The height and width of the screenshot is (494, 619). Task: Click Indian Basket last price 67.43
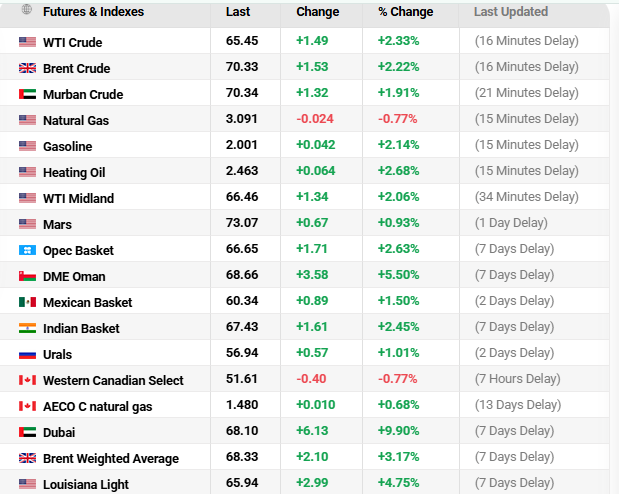tap(242, 327)
